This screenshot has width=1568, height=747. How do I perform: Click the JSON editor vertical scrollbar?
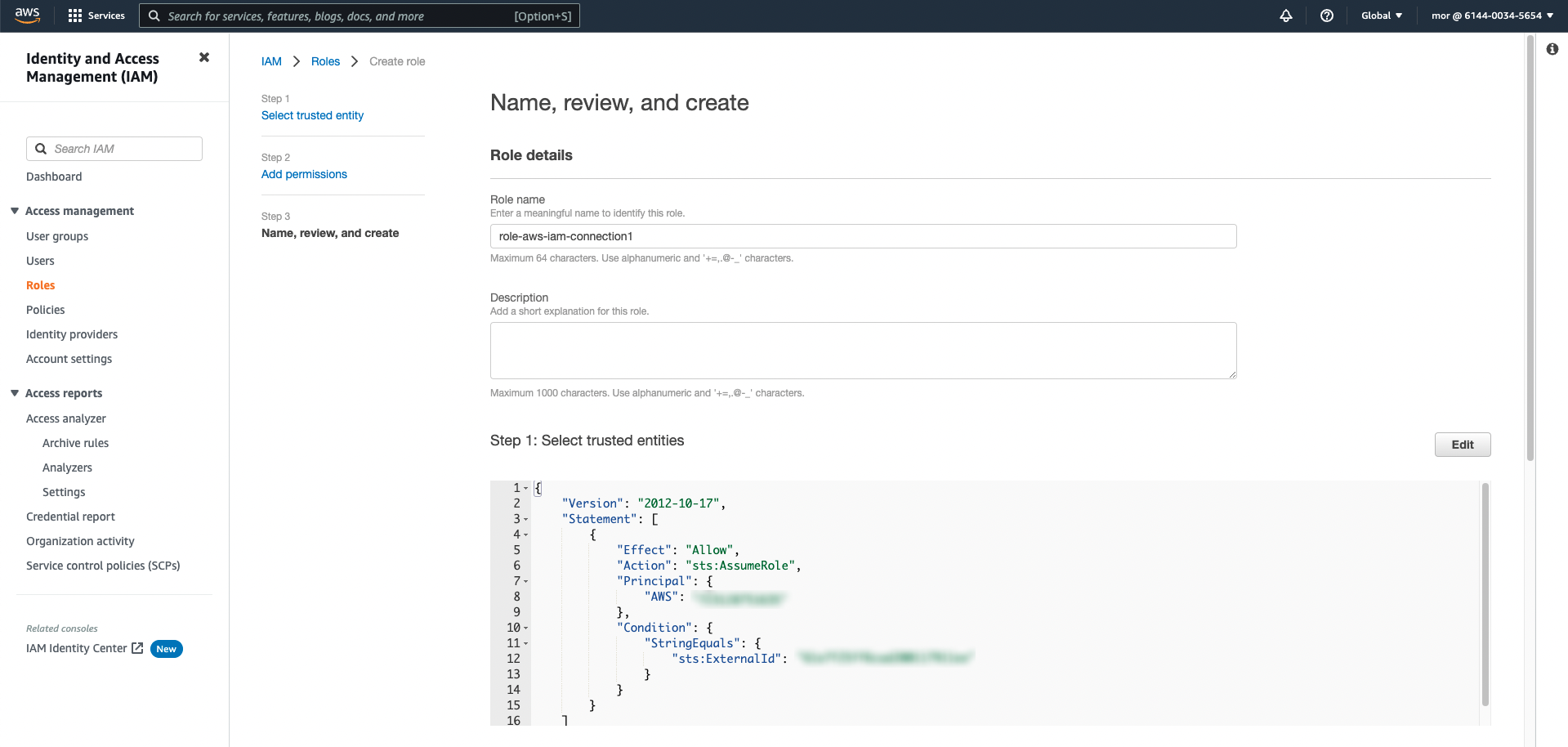coord(1485,595)
